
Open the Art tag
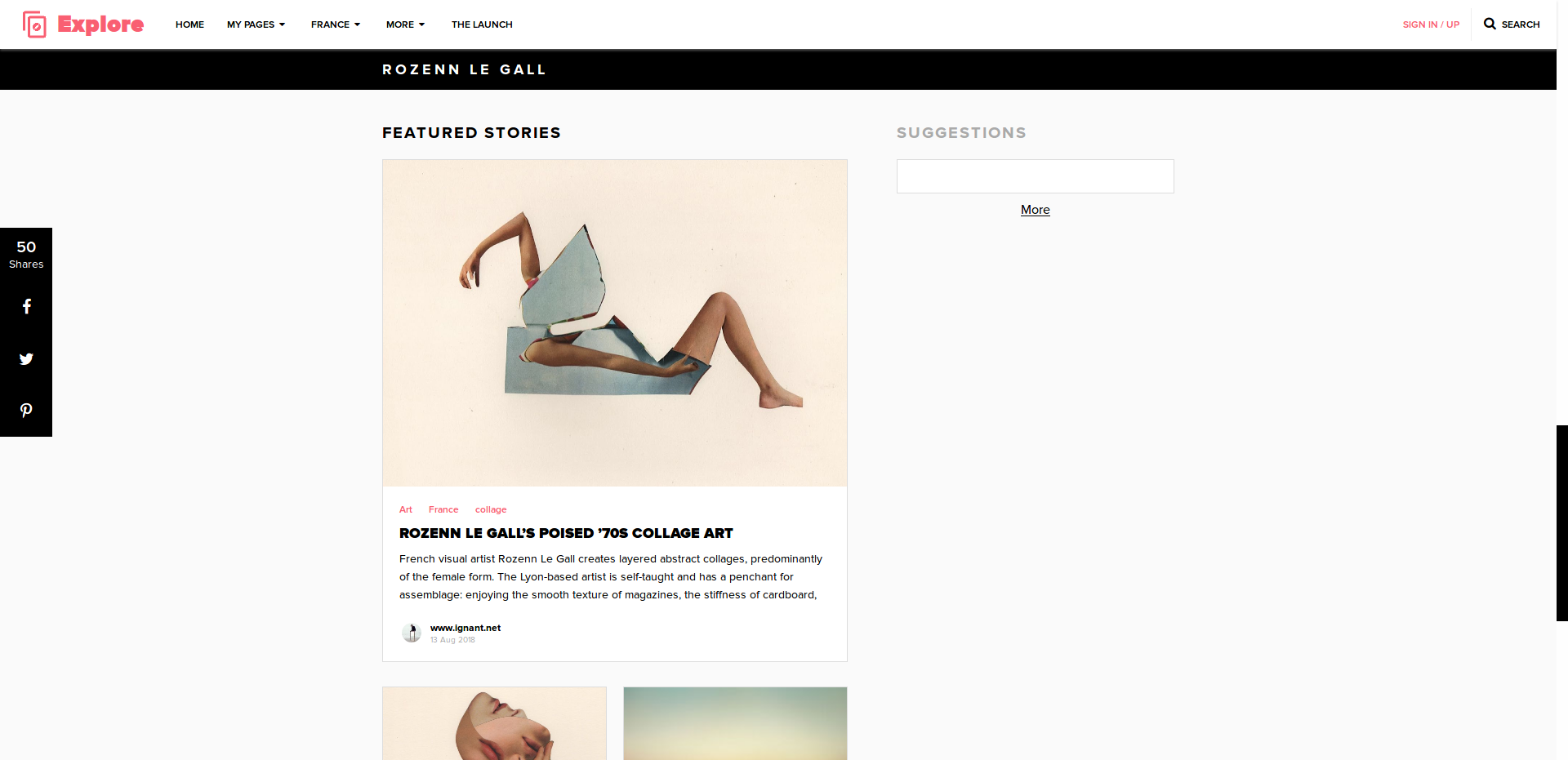coord(406,509)
